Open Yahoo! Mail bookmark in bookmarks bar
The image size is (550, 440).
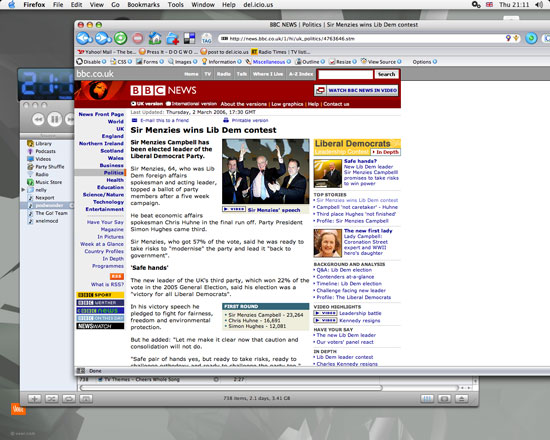tap(106, 52)
